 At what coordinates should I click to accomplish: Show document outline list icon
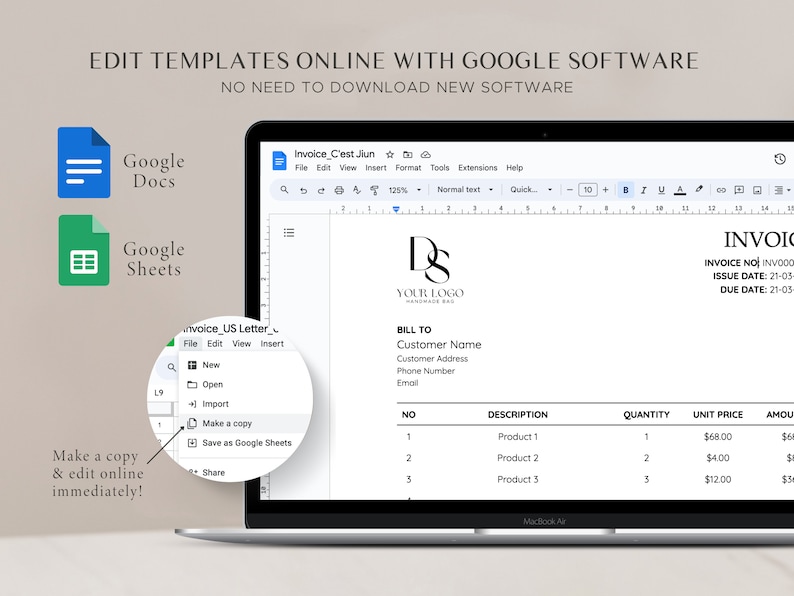tap(289, 232)
